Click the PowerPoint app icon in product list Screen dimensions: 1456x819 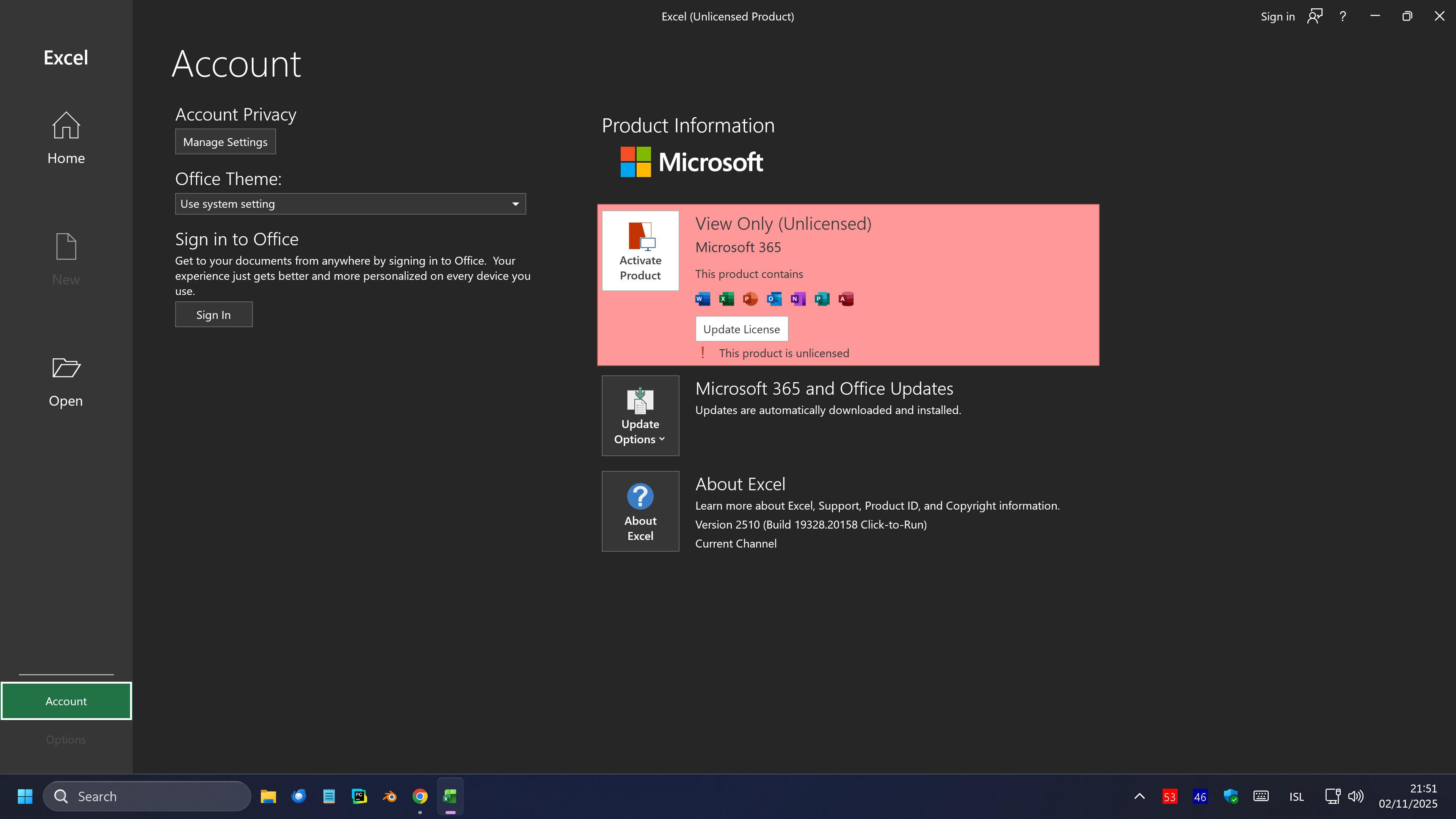tap(750, 299)
